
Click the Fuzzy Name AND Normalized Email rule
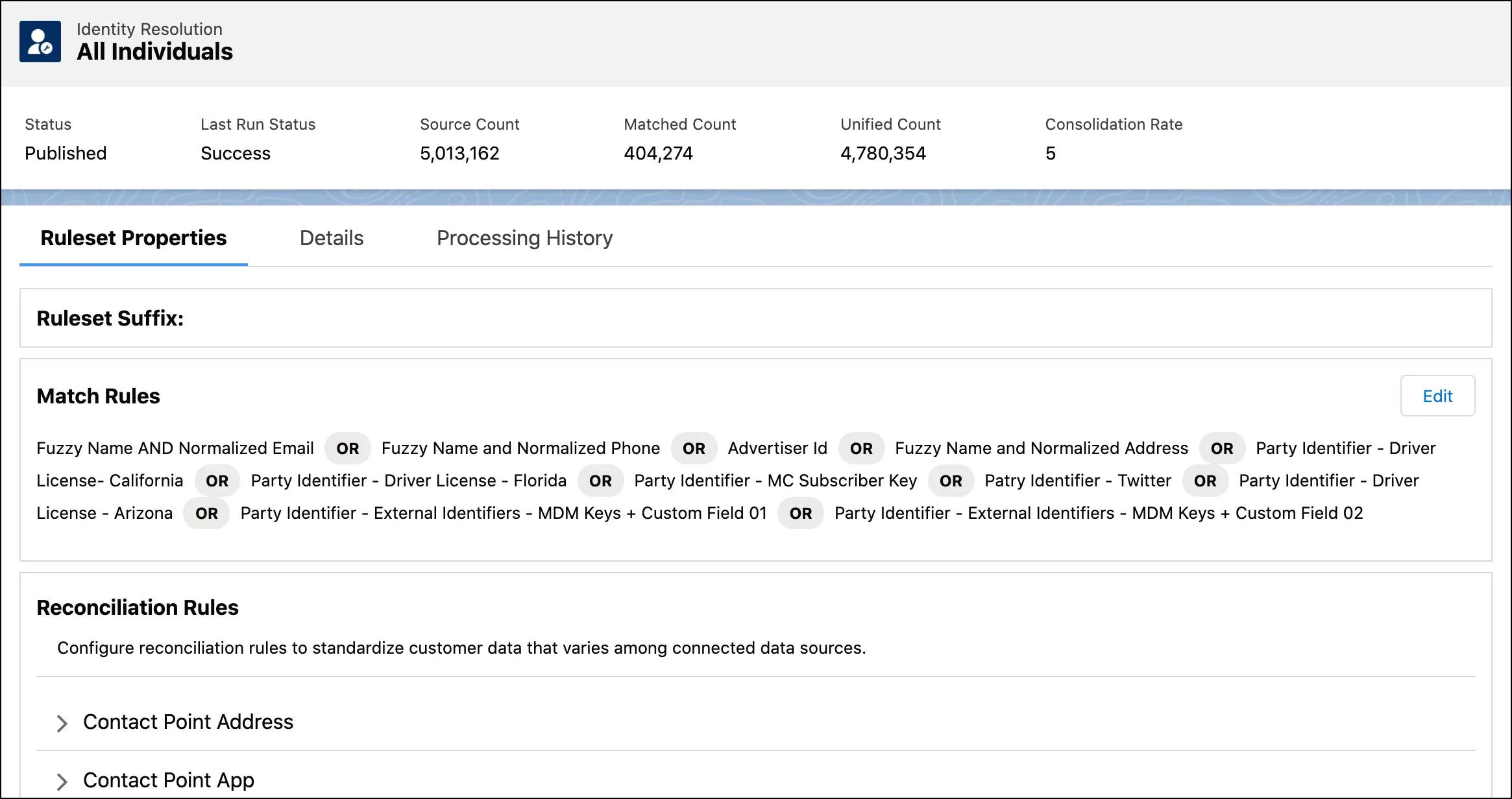(175, 448)
